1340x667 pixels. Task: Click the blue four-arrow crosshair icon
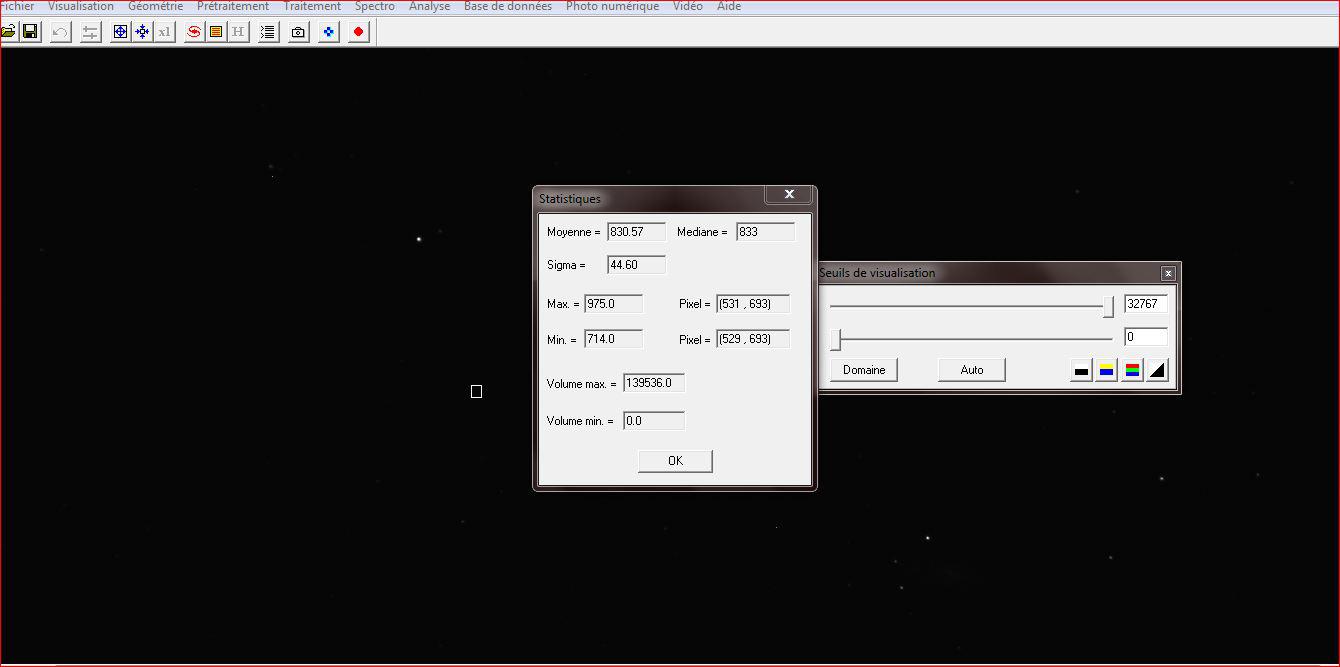pyautogui.click(x=142, y=32)
